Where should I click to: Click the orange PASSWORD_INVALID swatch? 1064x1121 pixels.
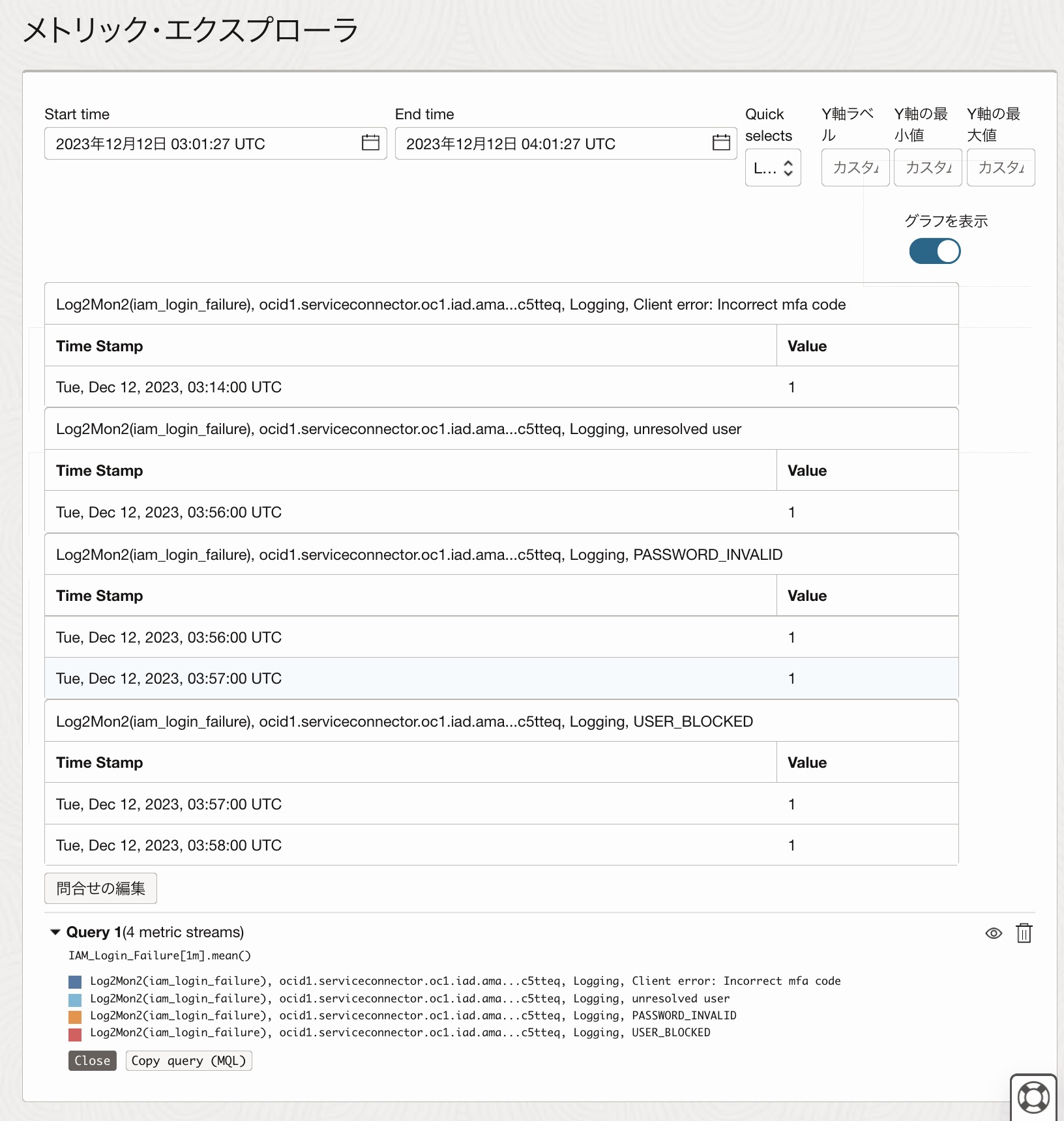coord(75,1016)
